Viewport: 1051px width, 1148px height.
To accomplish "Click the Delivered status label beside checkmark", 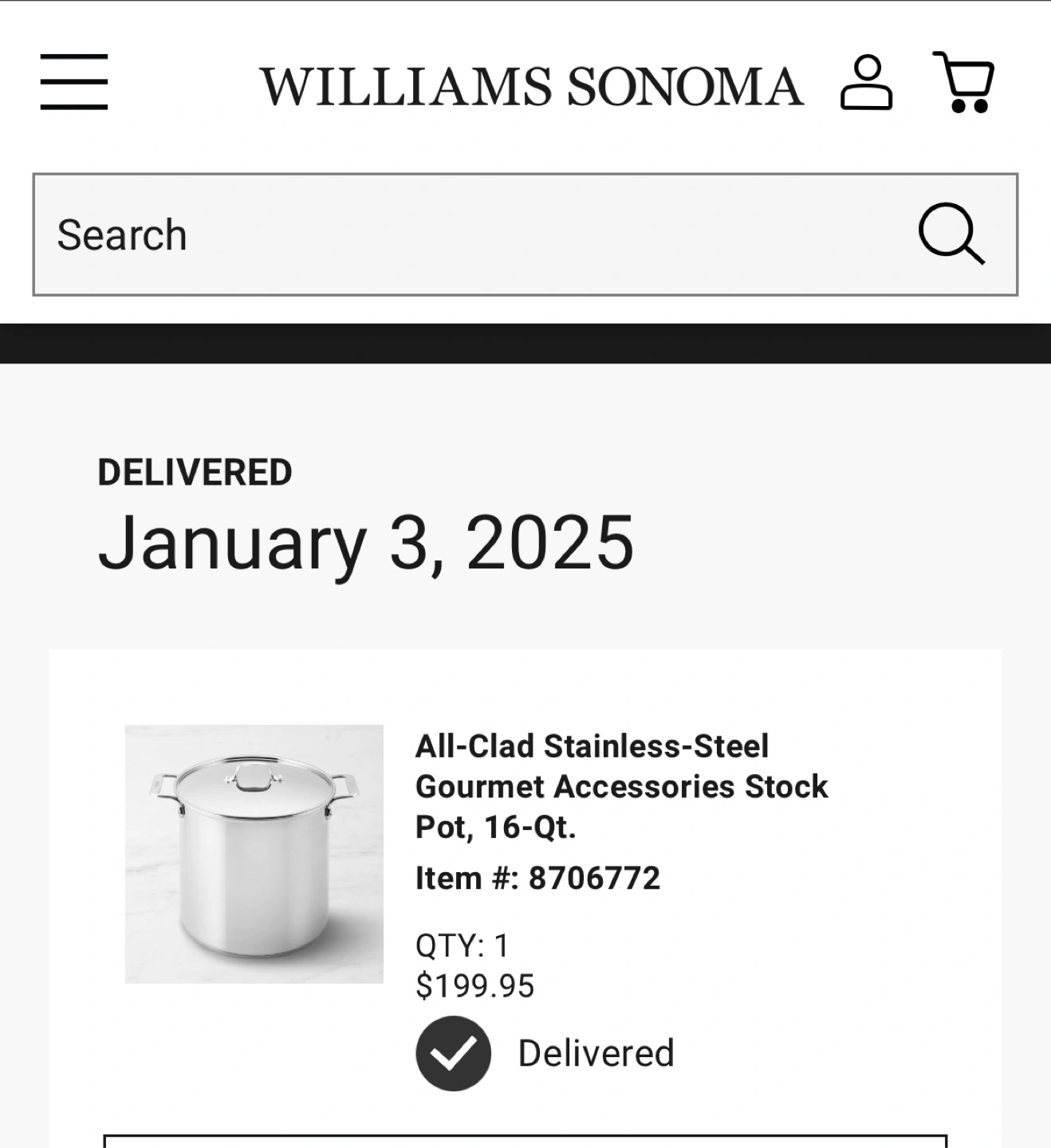I will click(x=596, y=1053).
